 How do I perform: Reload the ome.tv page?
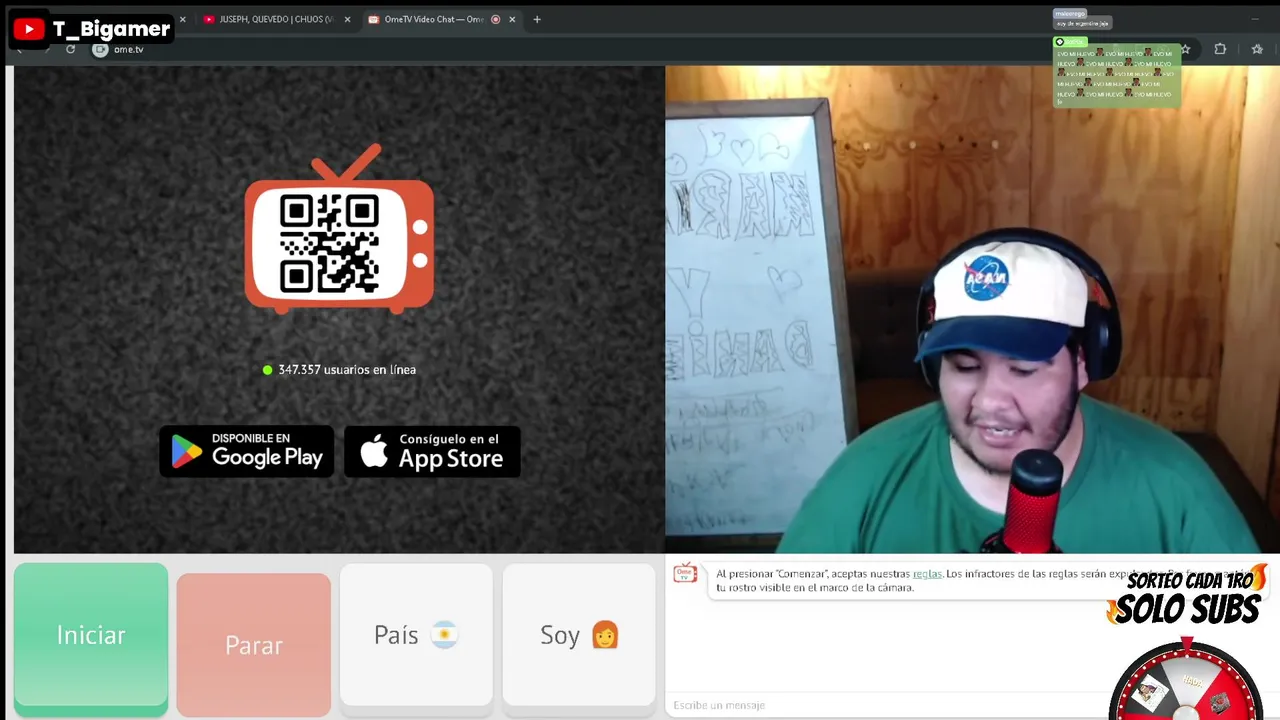coord(70,49)
